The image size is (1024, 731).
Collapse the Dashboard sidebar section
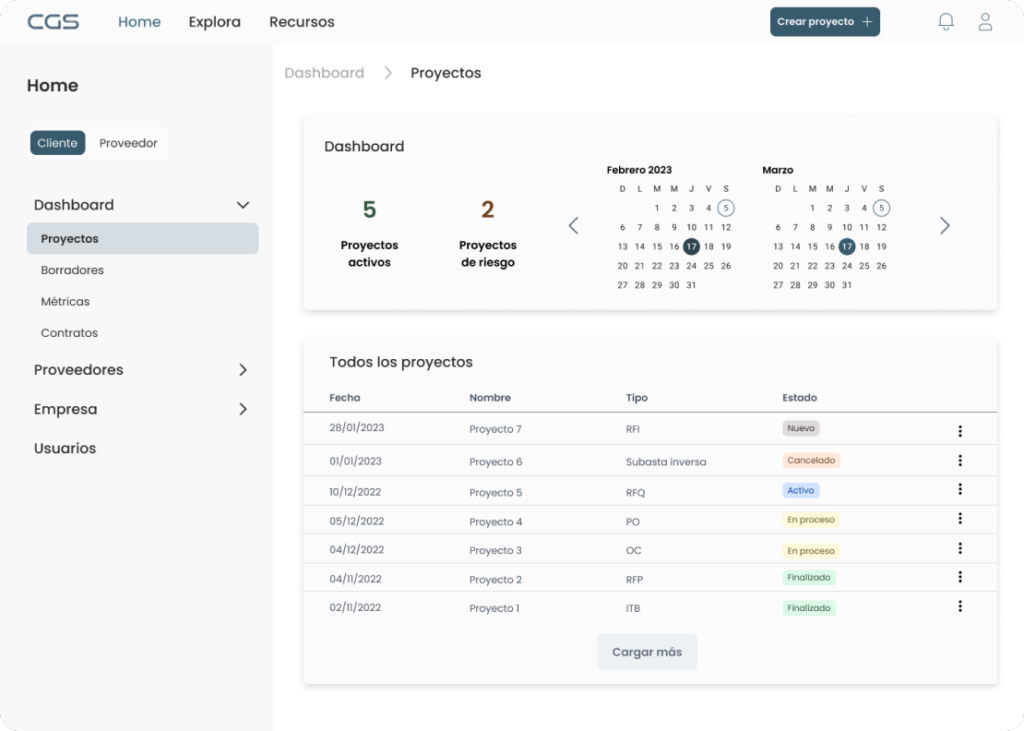click(242, 205)
